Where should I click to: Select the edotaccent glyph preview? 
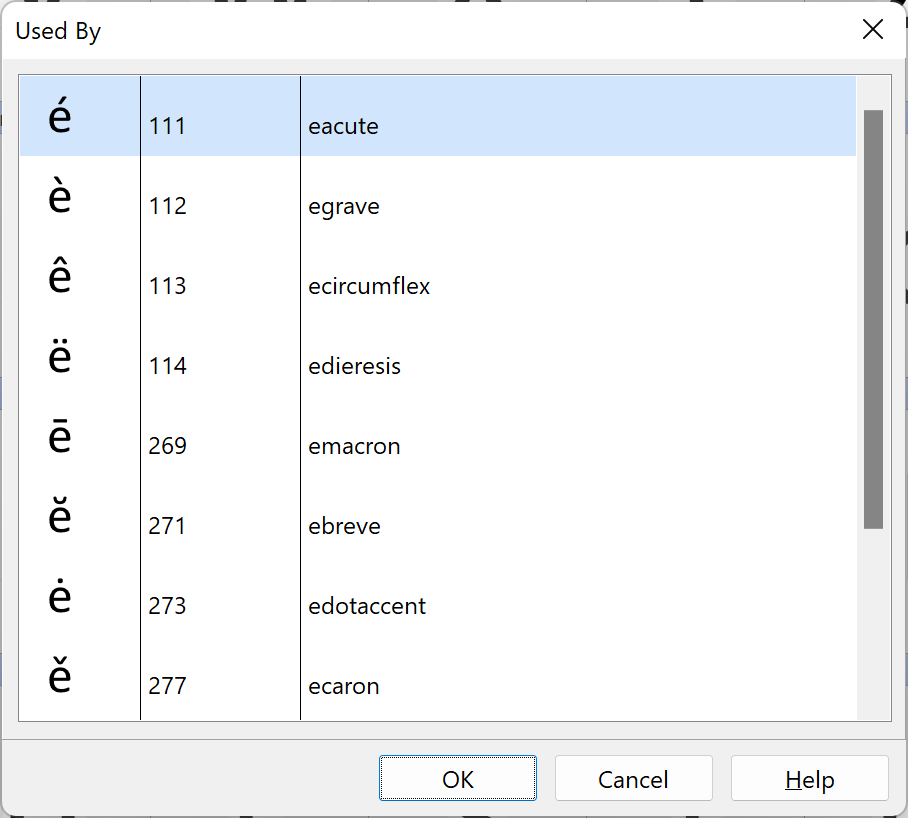tap(60, 598)
